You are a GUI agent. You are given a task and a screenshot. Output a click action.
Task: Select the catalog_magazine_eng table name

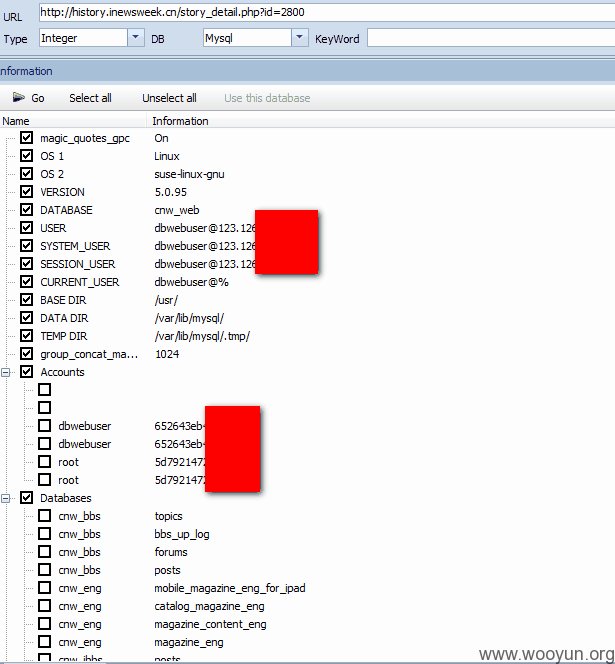209,606
